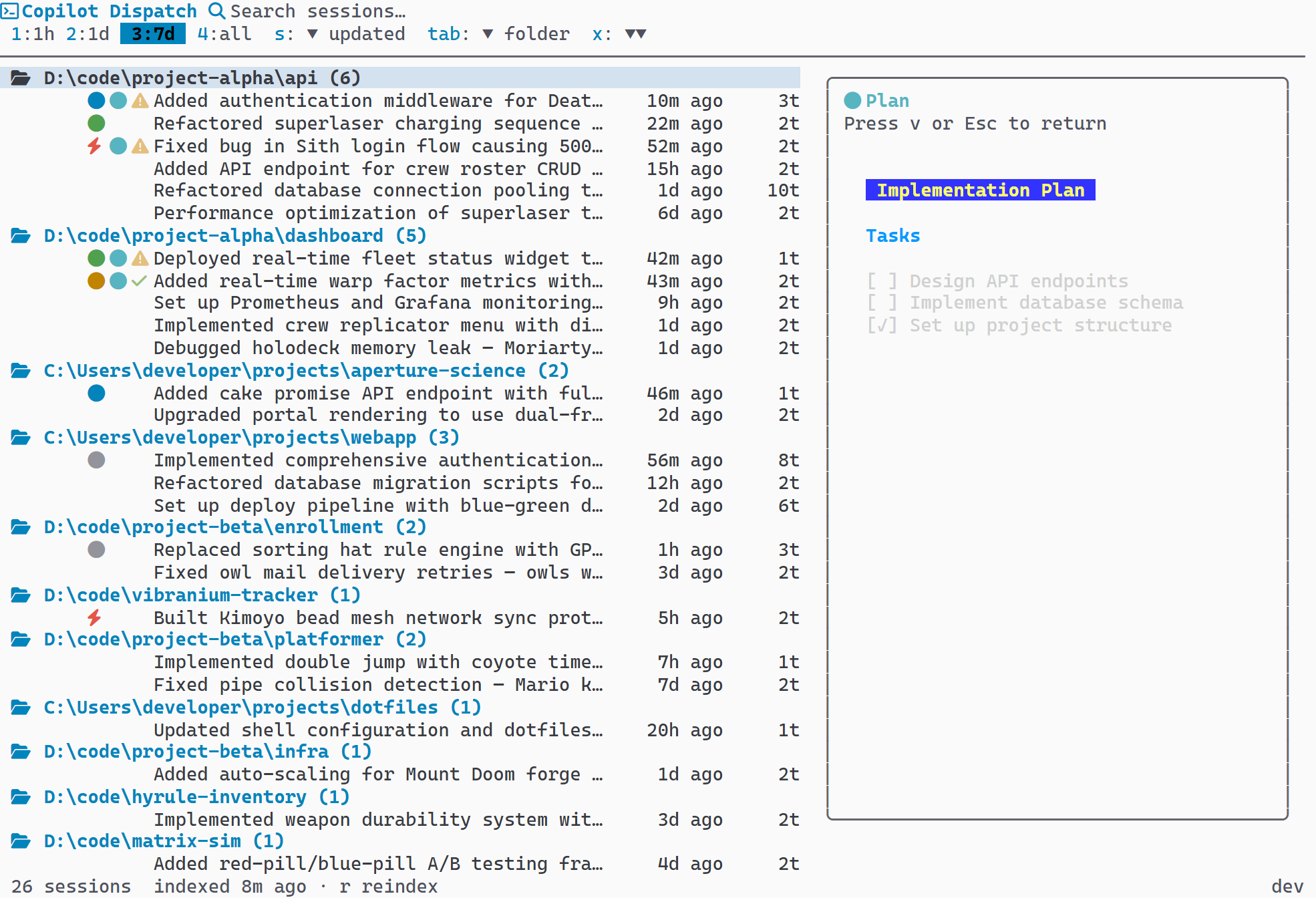
Task: Click warning icon on Sith login flow session
Action: tap(140, 146)
